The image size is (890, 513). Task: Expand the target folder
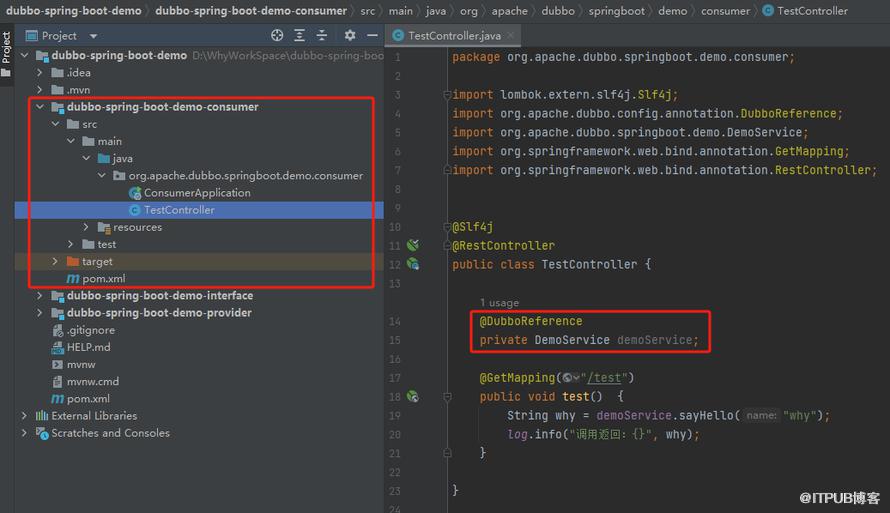[55, 261]
